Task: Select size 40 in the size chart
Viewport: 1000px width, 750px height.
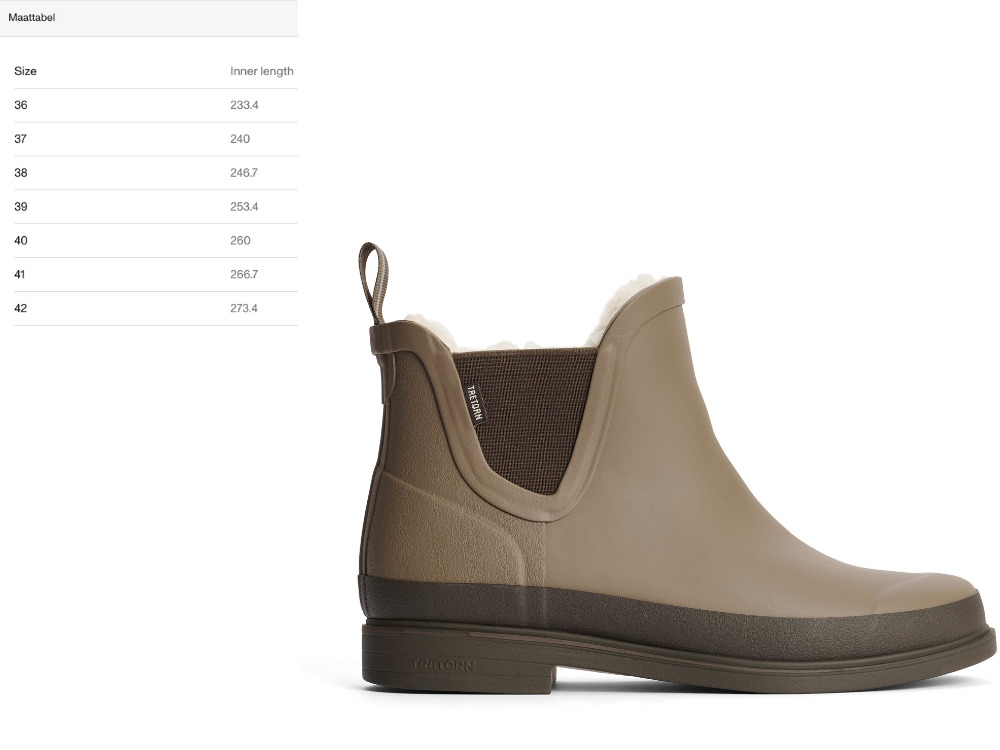Action: (x=21, y=241)
